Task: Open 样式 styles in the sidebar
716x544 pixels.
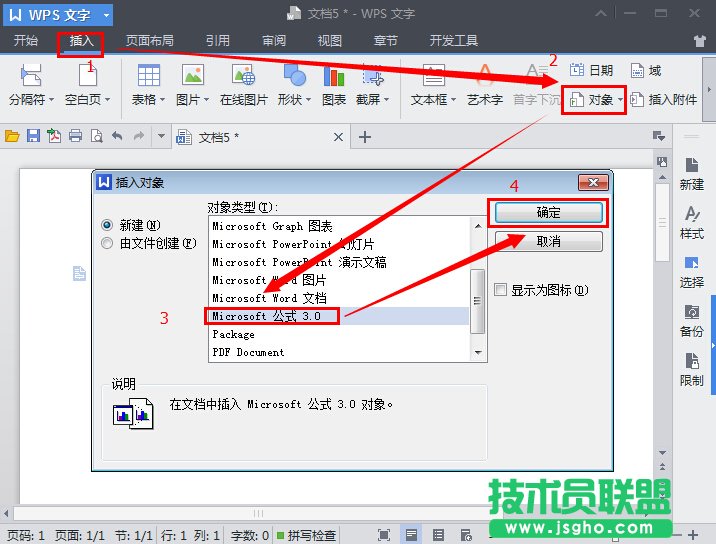Action: tap(691, 223)
